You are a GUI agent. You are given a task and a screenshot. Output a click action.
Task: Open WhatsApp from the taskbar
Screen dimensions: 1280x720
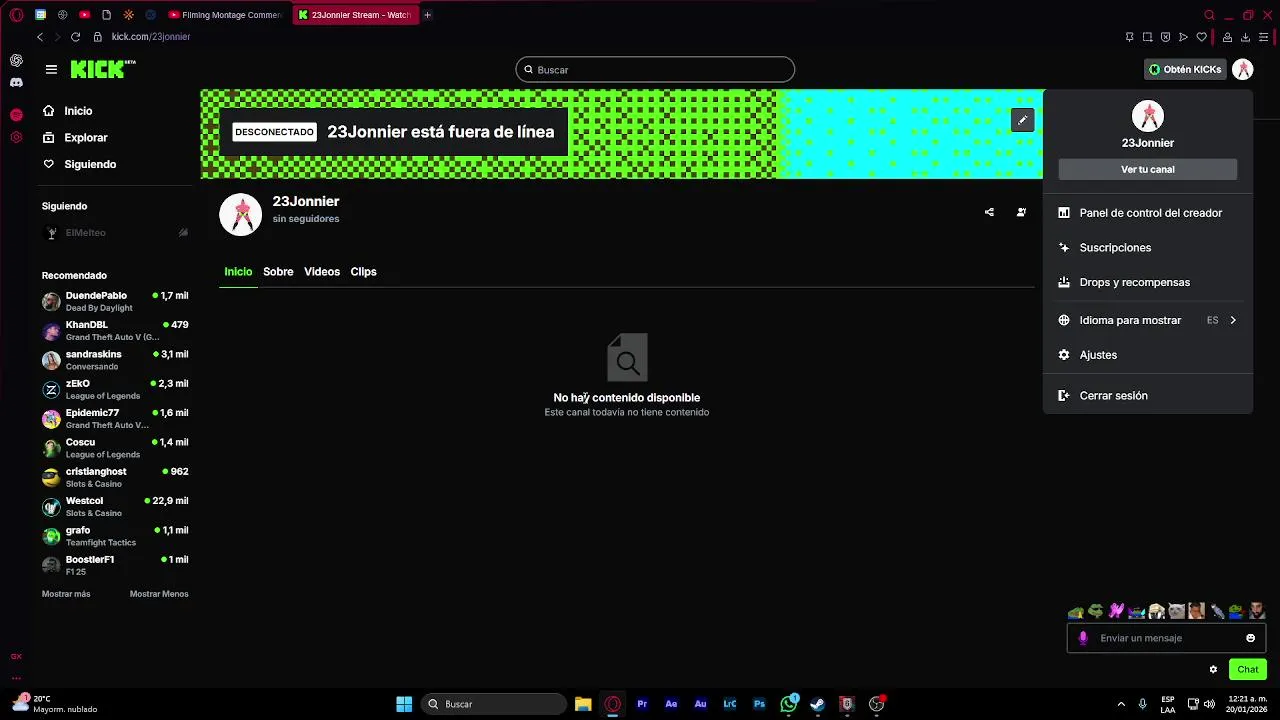pyautogui.click(x=789, y=704)
